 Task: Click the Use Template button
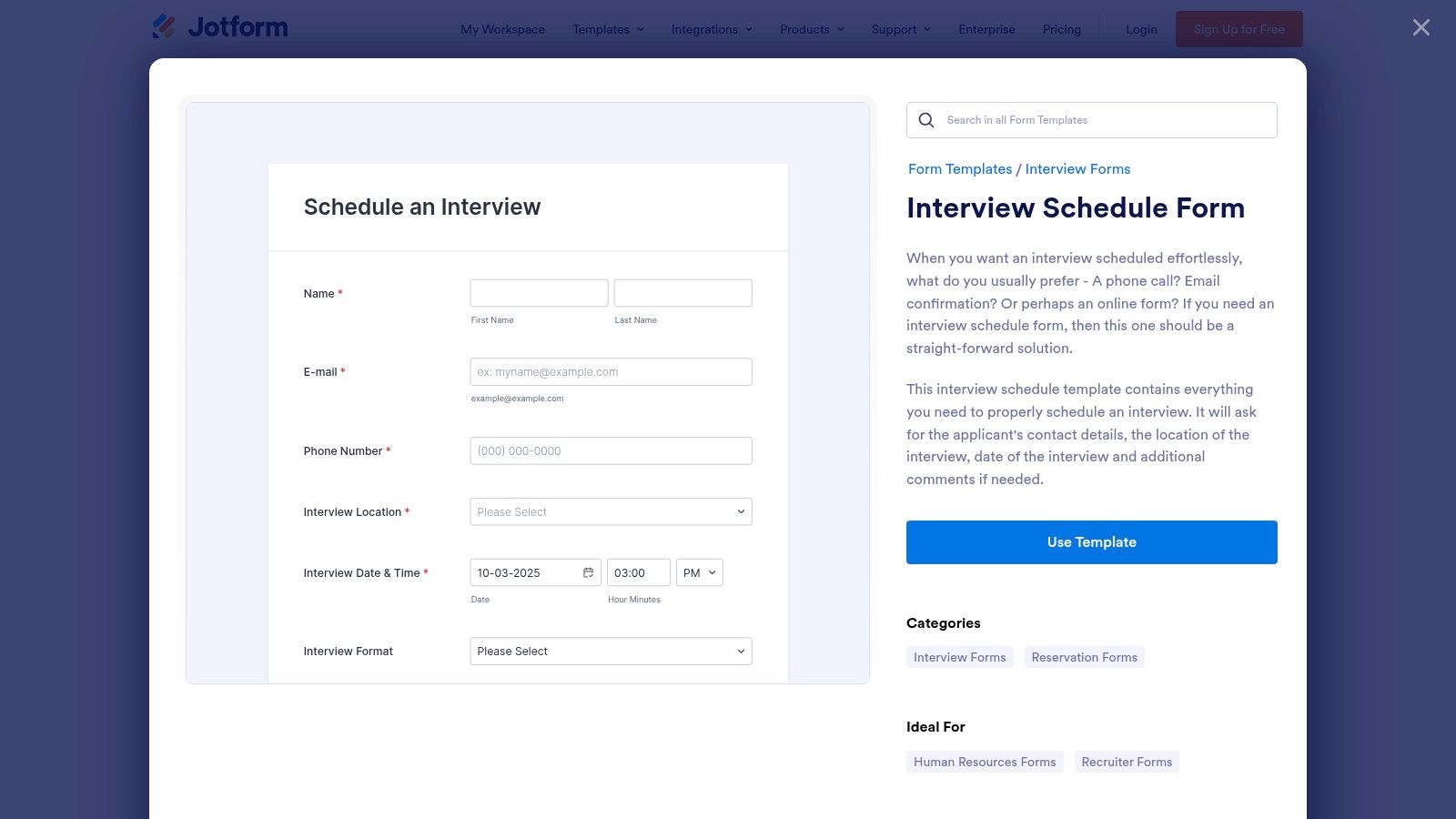coord(1091,542)
